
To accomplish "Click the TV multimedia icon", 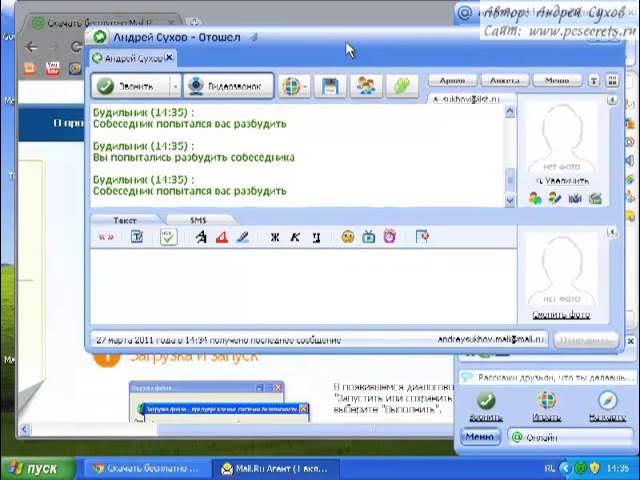I will pyautogui.click(x=369, y=237).
